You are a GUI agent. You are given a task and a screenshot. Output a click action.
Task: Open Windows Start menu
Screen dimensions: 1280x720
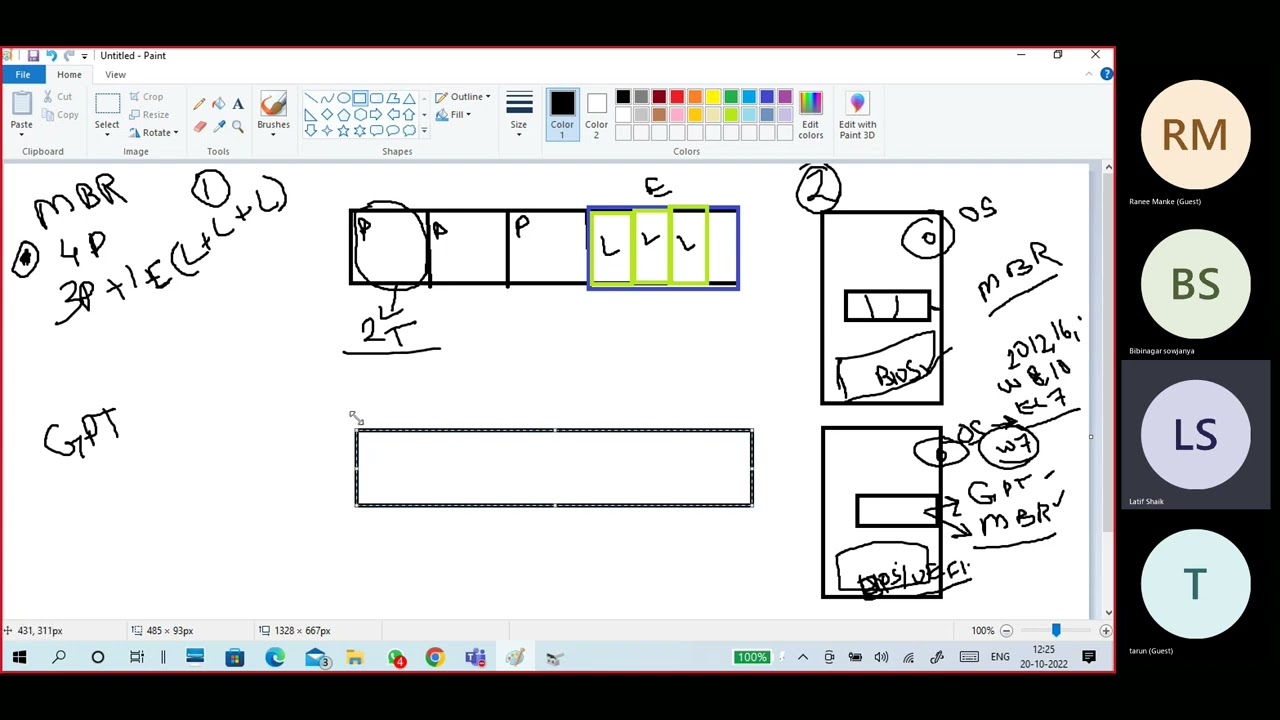point(19,657)
